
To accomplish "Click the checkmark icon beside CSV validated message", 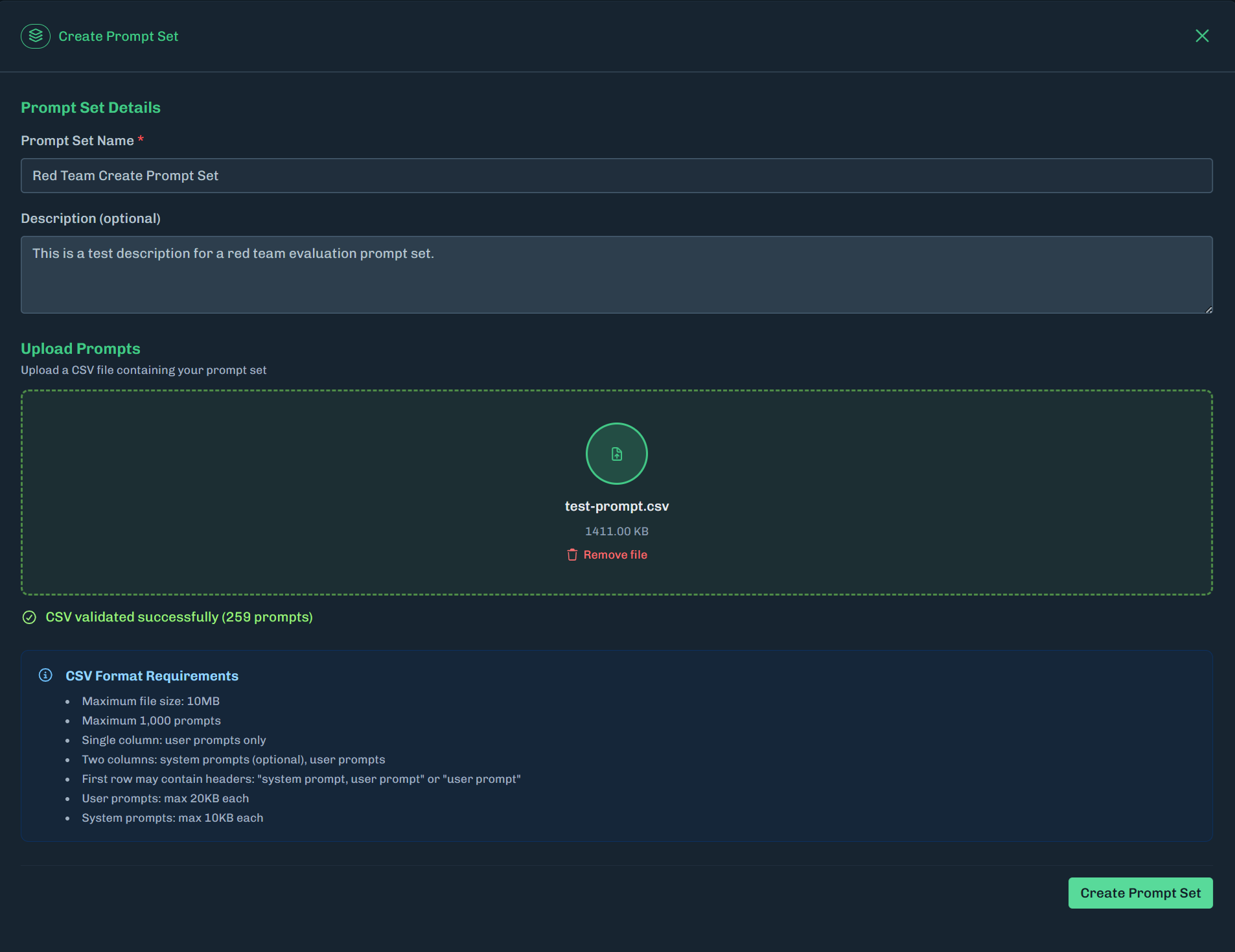I will 30,618.
